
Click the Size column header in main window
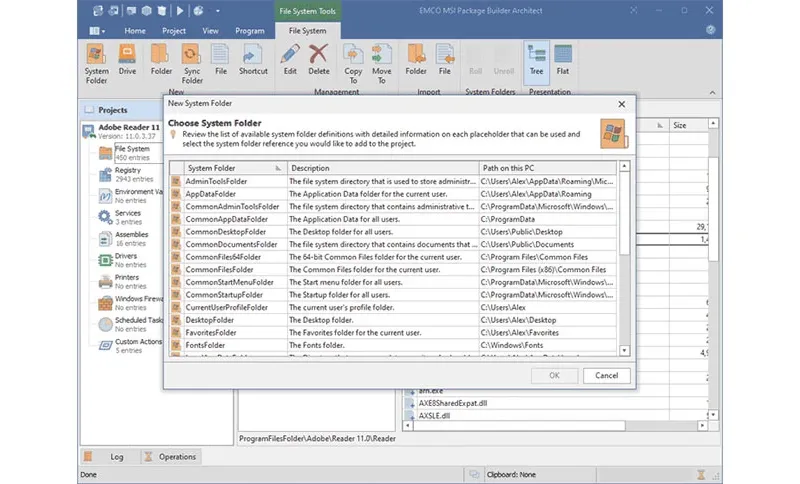pyautogui.click(x=688, y=125)
